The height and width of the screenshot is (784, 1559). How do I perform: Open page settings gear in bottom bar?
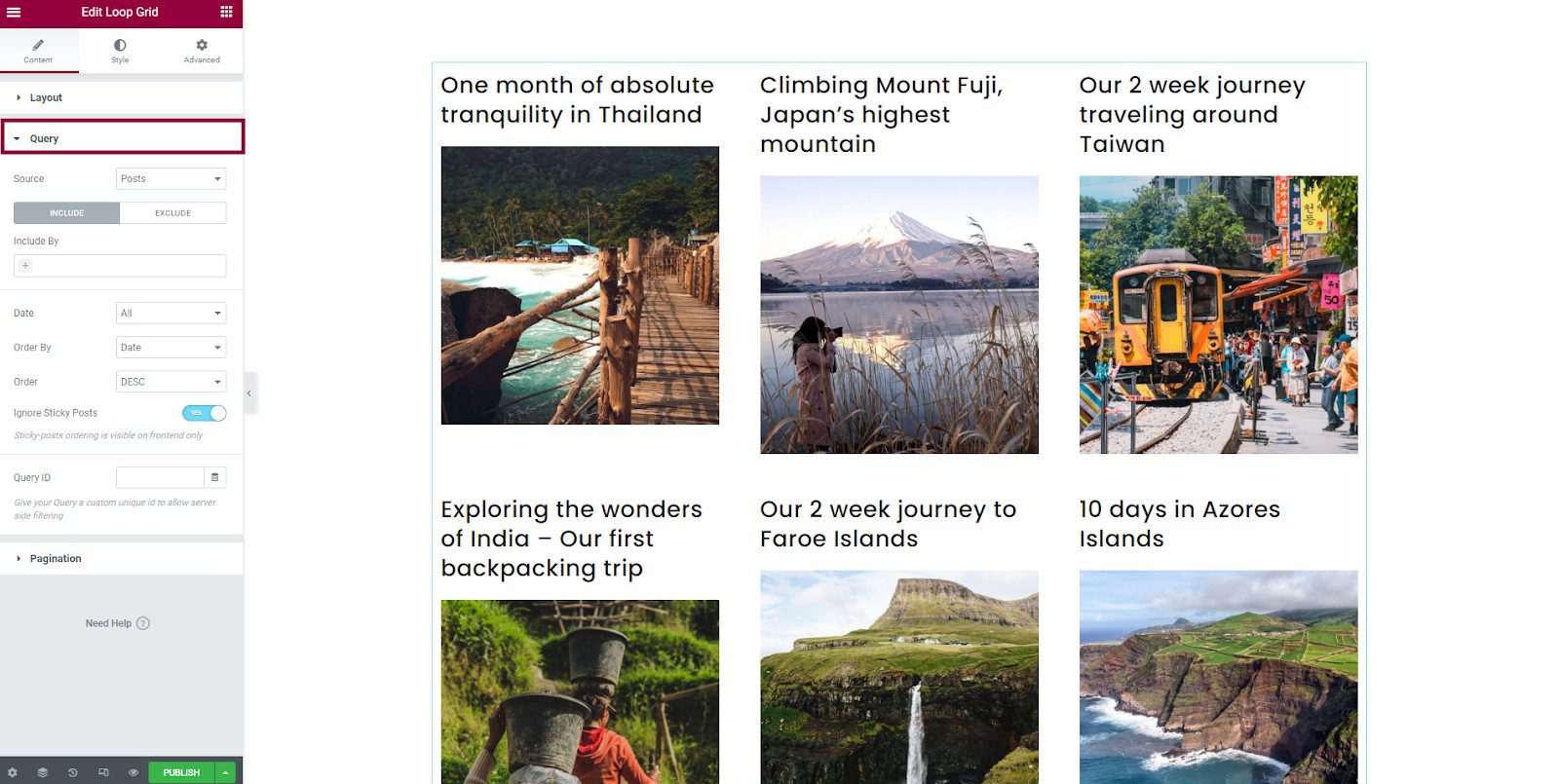(13, 772)
